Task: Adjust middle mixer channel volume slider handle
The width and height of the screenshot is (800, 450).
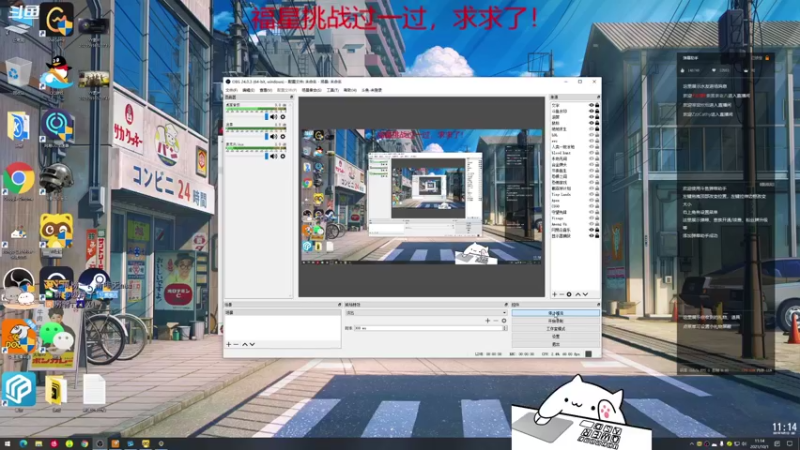Action: 266,137
